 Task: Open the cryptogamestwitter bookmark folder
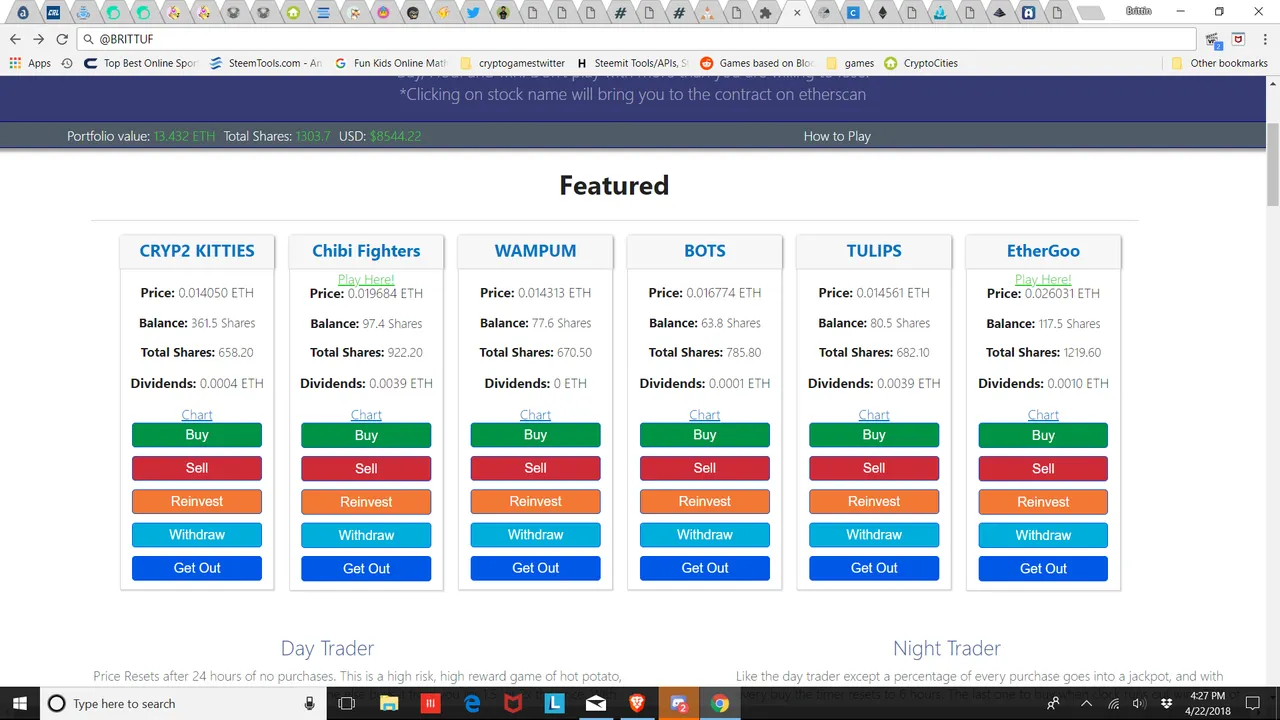coord(512,63)
